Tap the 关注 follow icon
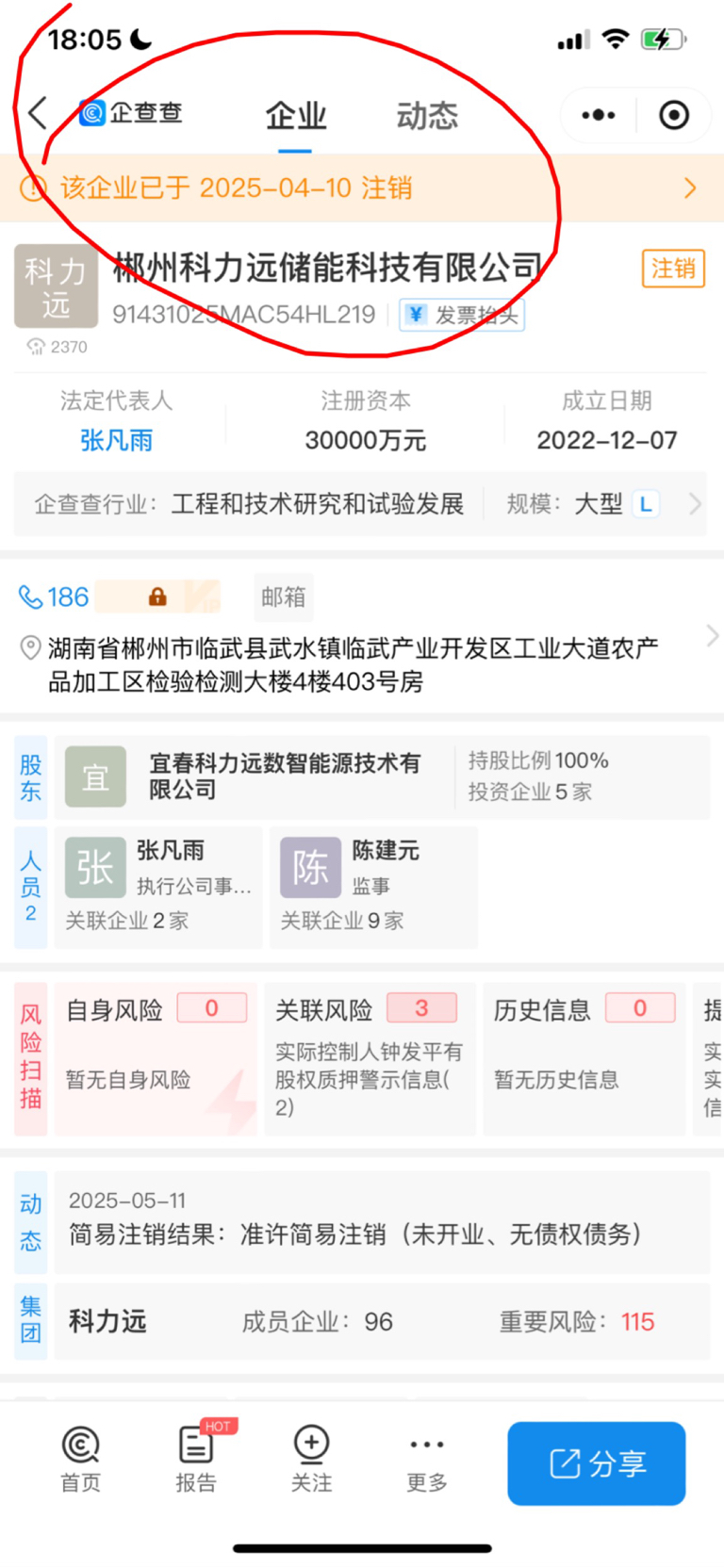 pos(311,1443)
